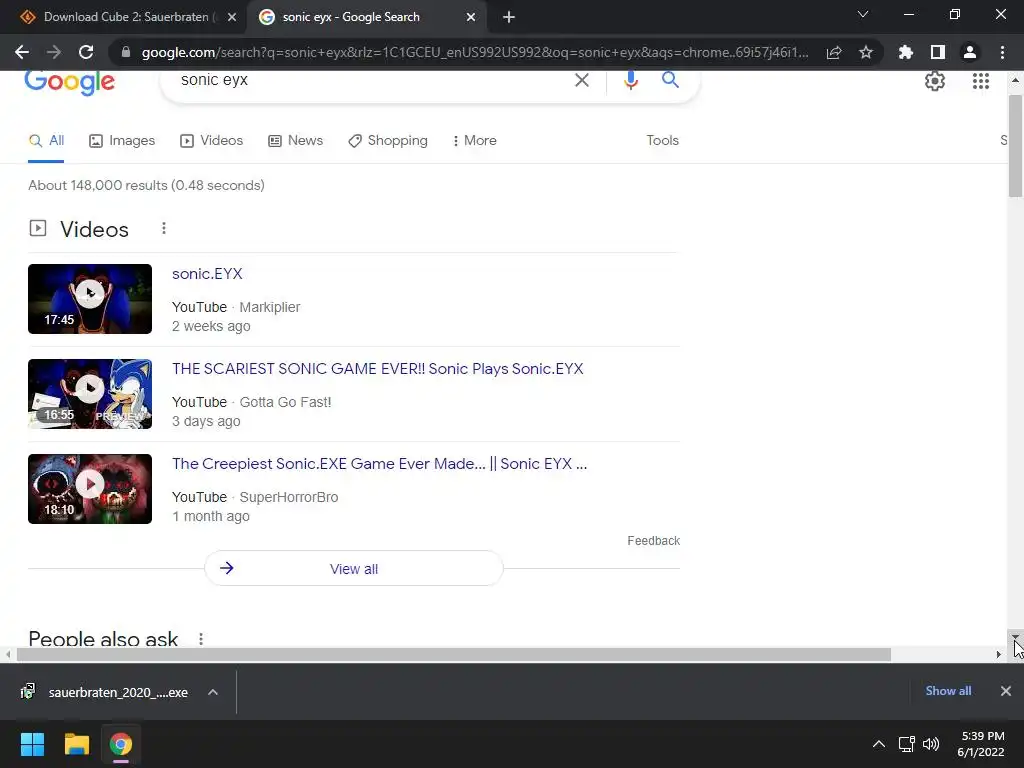Image resolution: width=1024 pixels, height=768 pixels.
Task: Start voice search with the microphone
Action: click(631, 80)
